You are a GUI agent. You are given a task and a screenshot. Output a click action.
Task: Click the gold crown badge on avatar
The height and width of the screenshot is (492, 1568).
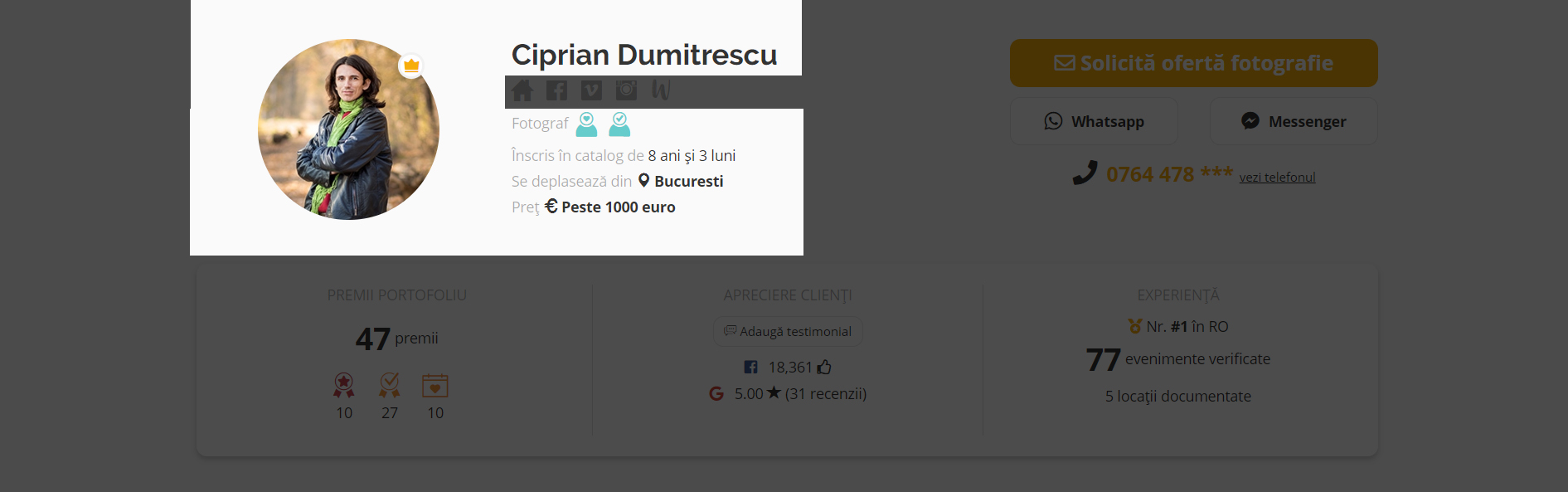point(410,66)
